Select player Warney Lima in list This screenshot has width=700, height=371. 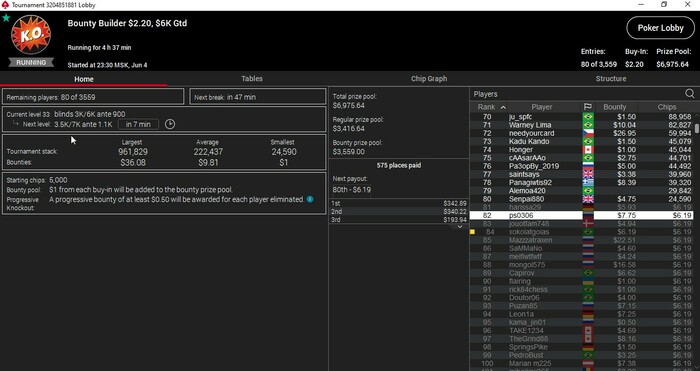pos(582,125)
